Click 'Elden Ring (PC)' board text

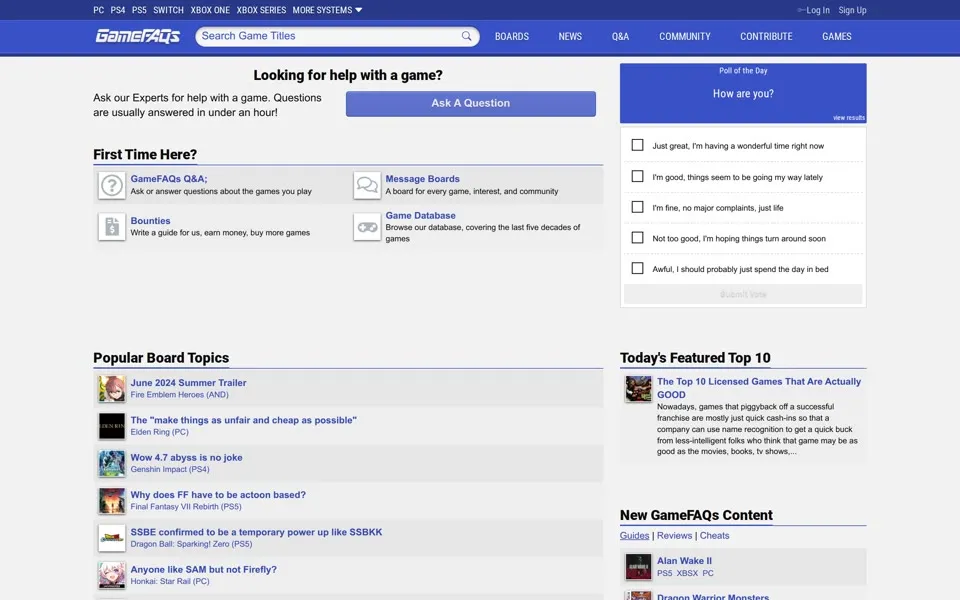click(159, 432)
